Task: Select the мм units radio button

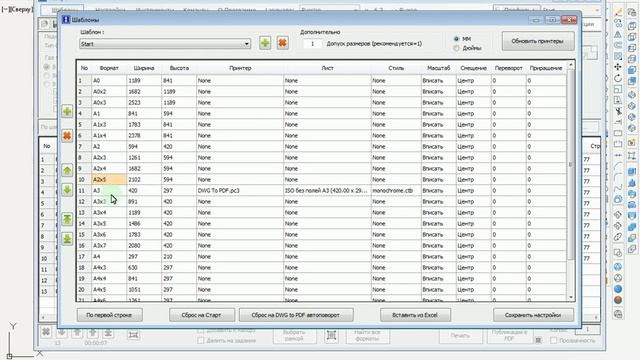Action: (x=456, y=39)
